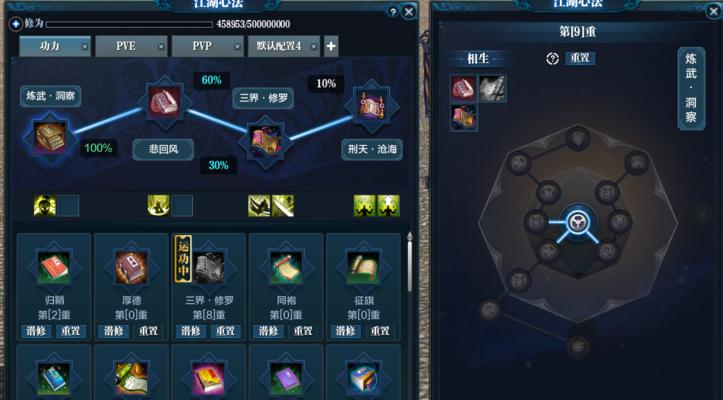Close the 默认配置4 tab
723x400 pixels.
pos(314,46)
